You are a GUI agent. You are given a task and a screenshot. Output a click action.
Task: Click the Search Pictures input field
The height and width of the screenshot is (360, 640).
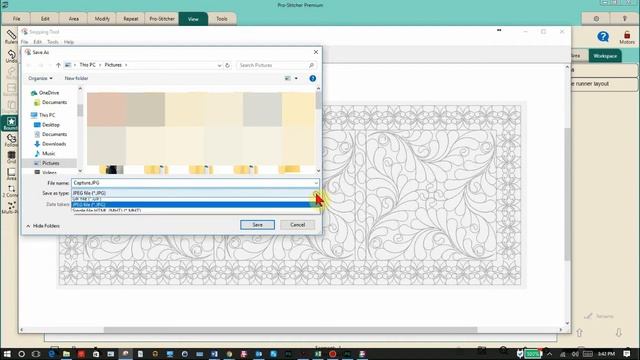point(271,65)
